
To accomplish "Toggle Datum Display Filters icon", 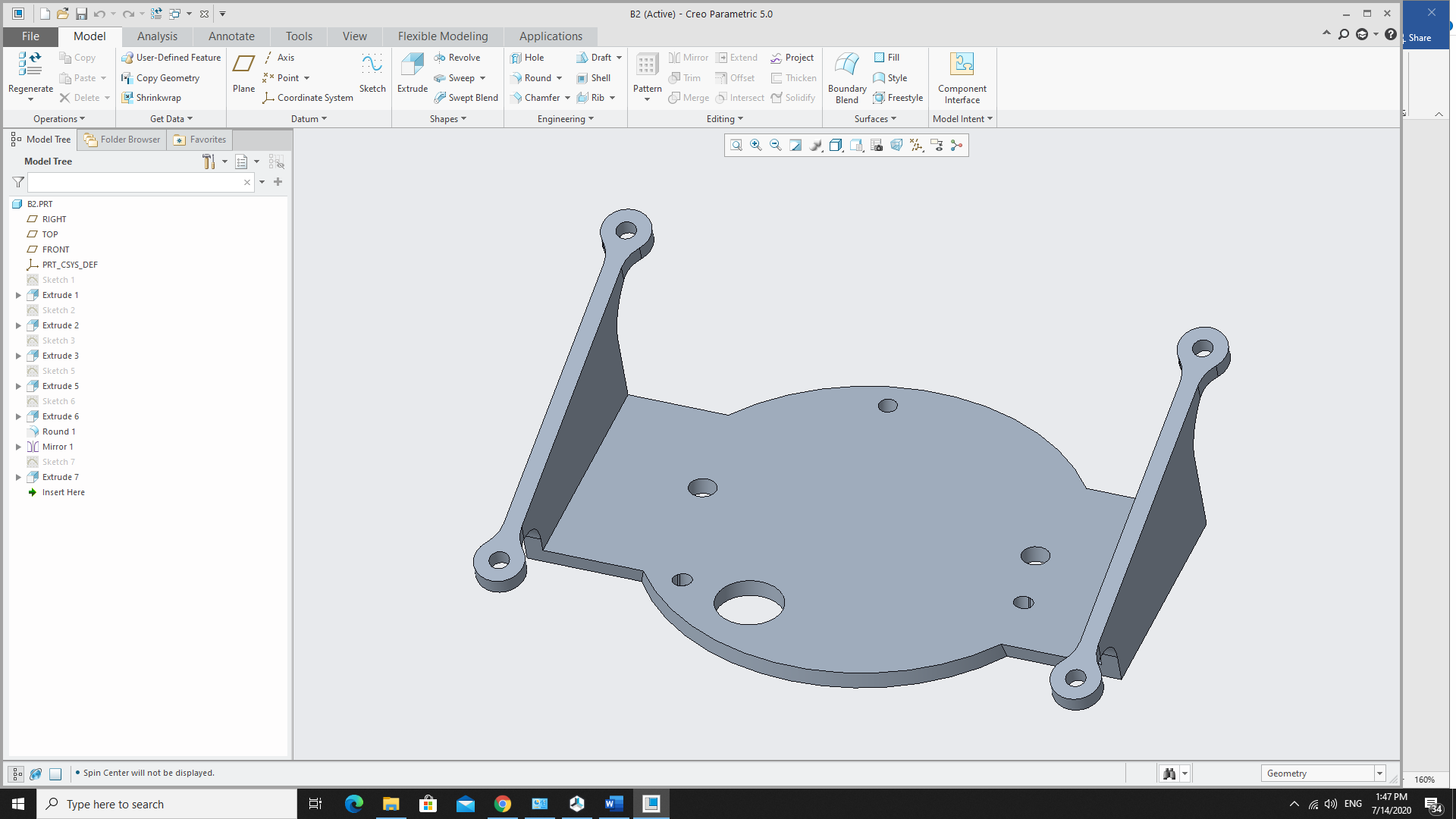I will 916,145.
